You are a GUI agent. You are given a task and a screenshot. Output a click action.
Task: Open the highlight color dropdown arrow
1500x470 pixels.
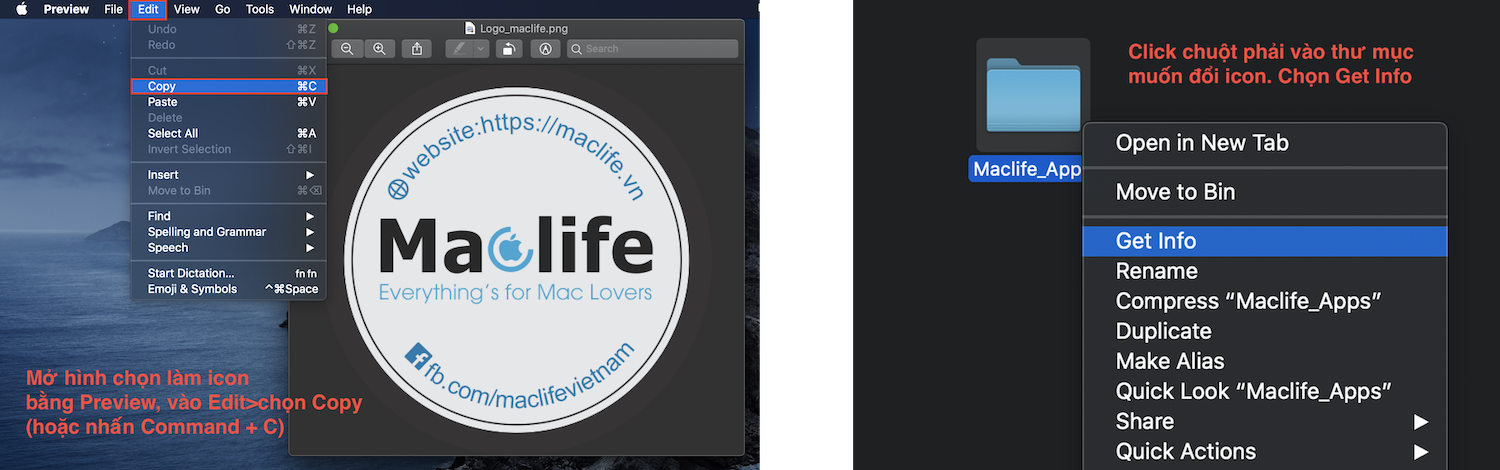coord(481,49)
